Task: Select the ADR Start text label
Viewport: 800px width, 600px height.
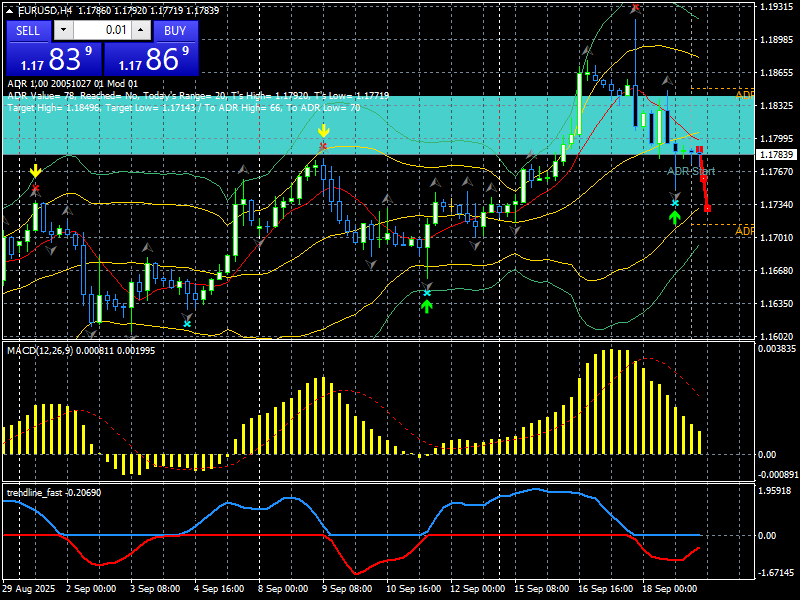Action: tap(691, 171)
